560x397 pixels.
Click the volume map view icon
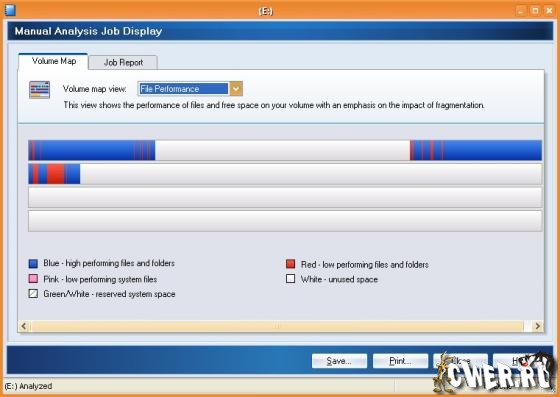39,90
